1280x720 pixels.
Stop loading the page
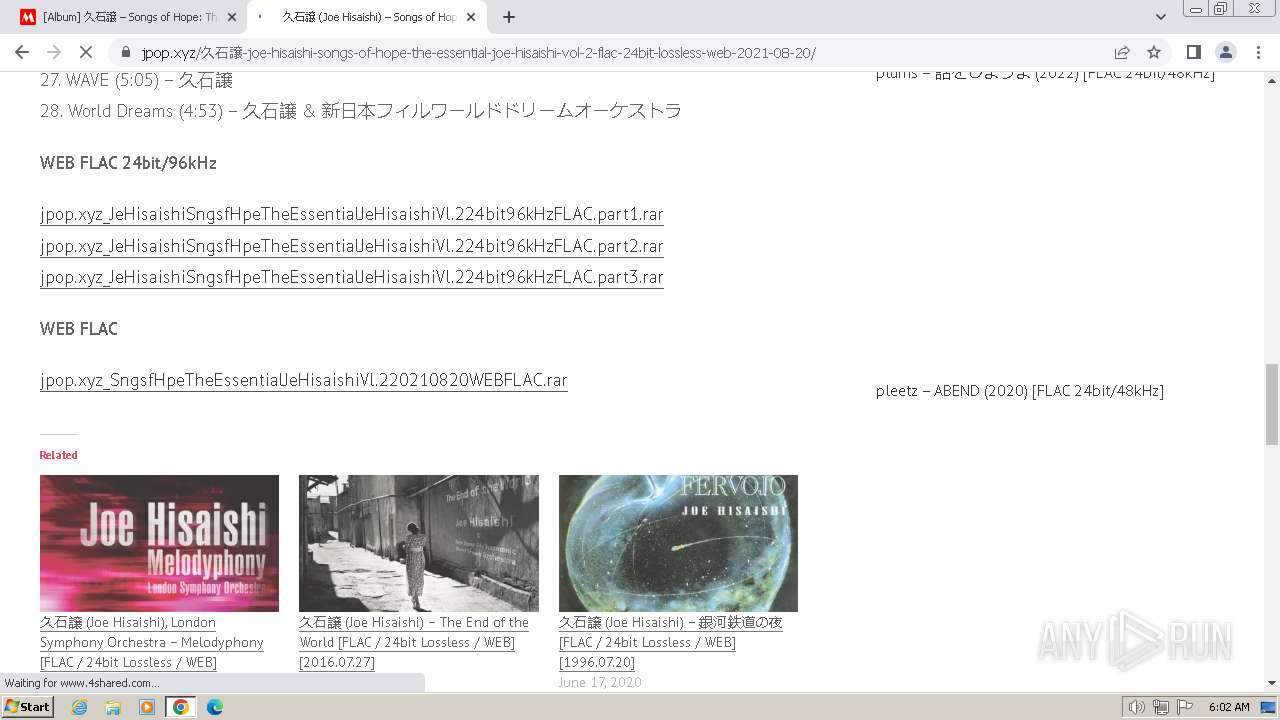86,52
